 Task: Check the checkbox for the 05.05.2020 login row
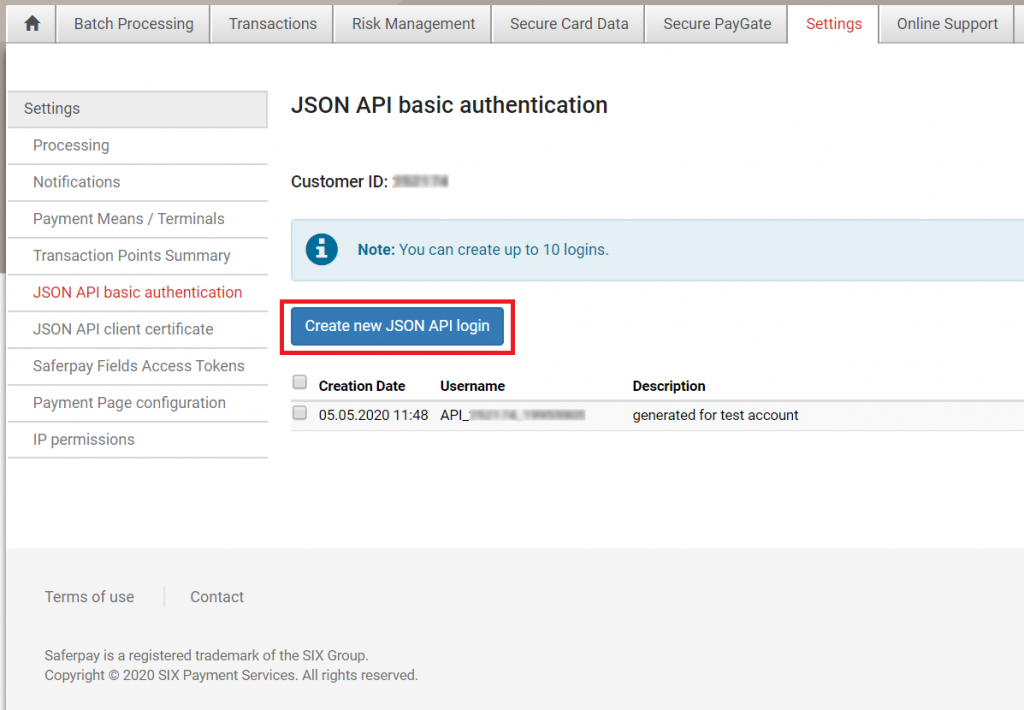tap(298, 413)
